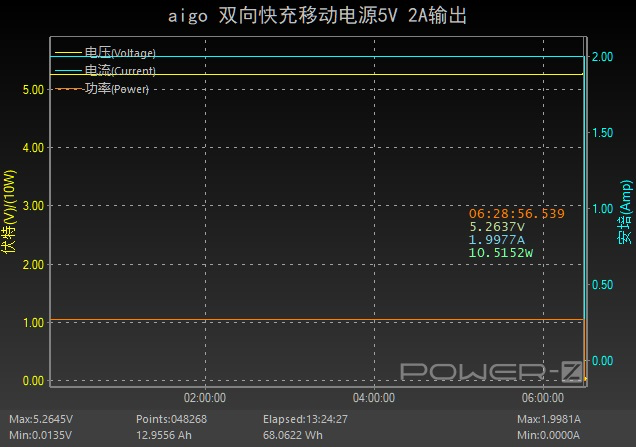Click the cursor readout 5.2637V
The height and width of the screenshot is (448, 636).
[x=497, y=227]
